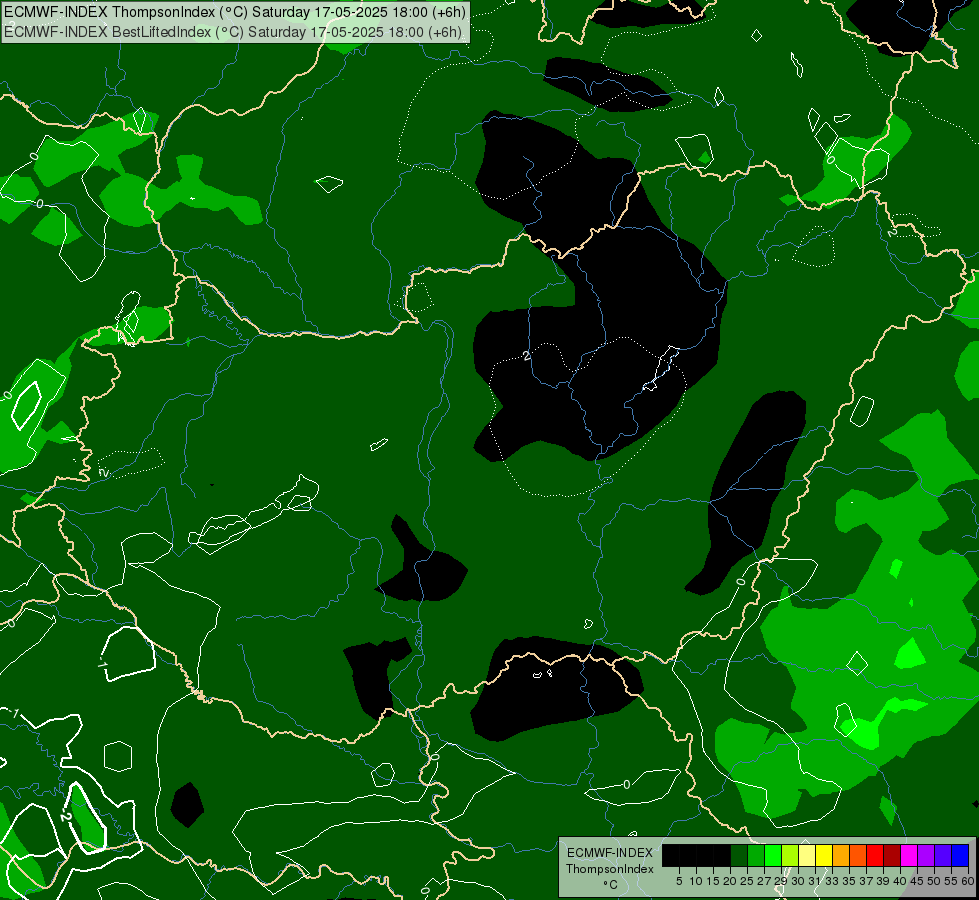Click the dark green 20-25 legend swatch
The width and height of the screenshot is (979, 900).
pyautogui.click(x=739, y=855)
